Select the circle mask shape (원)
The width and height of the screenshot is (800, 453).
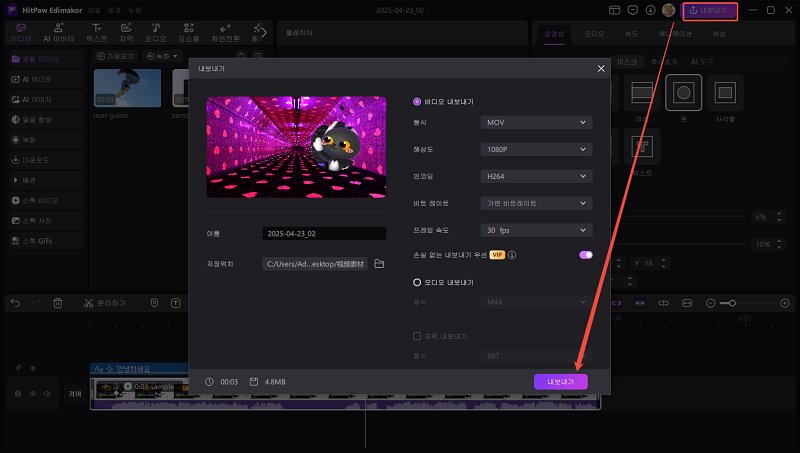pos(683,92)
